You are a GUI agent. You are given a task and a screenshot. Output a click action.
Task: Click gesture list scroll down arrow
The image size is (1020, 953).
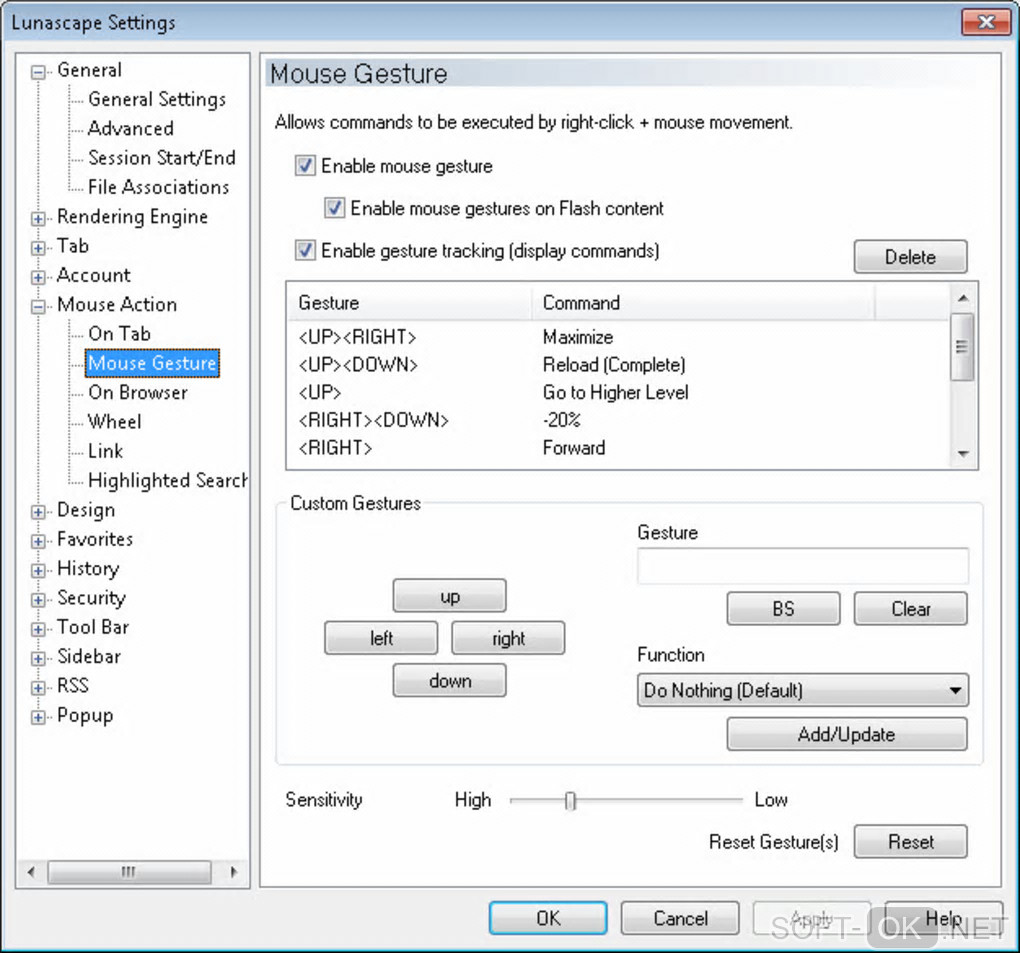pos(963,454)
